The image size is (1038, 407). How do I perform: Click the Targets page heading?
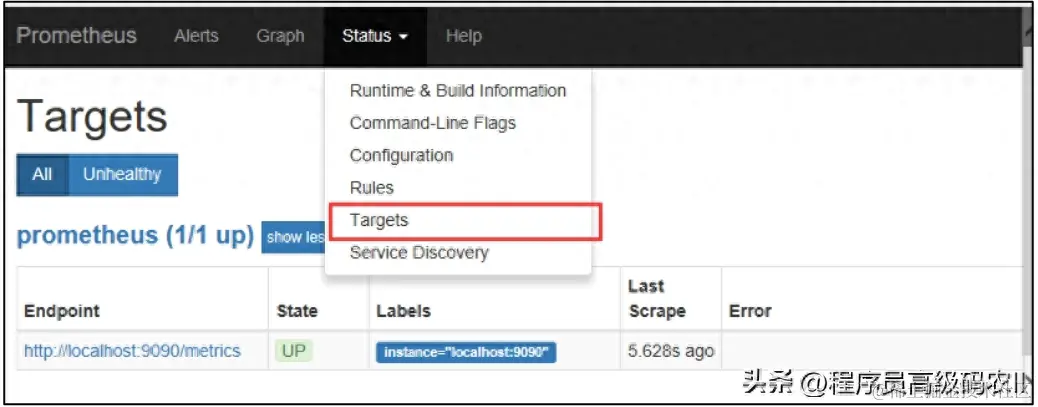point(92,116)
